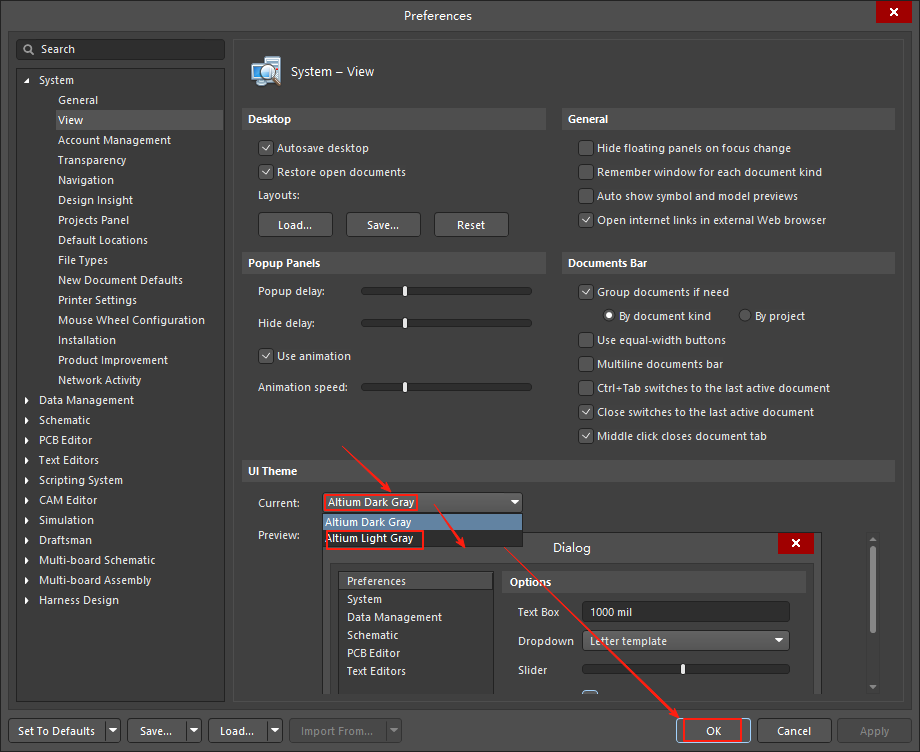
Task: Click Reset layouts button
Action: (x=471, y=225)
